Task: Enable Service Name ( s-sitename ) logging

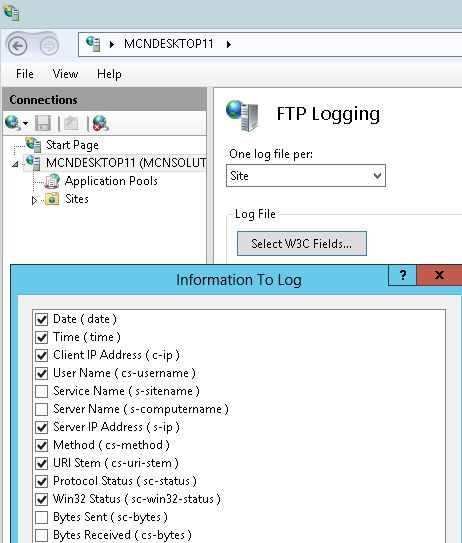Action: pyautogui.click(x=42, y=391)
